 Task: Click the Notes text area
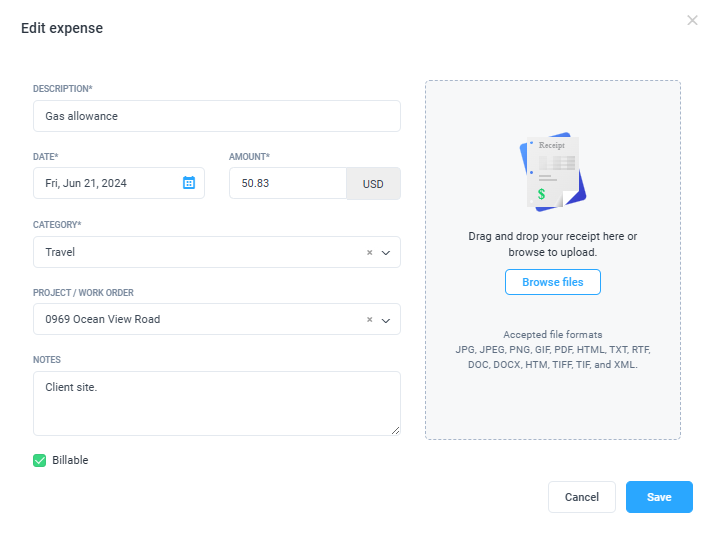point(217,403)
